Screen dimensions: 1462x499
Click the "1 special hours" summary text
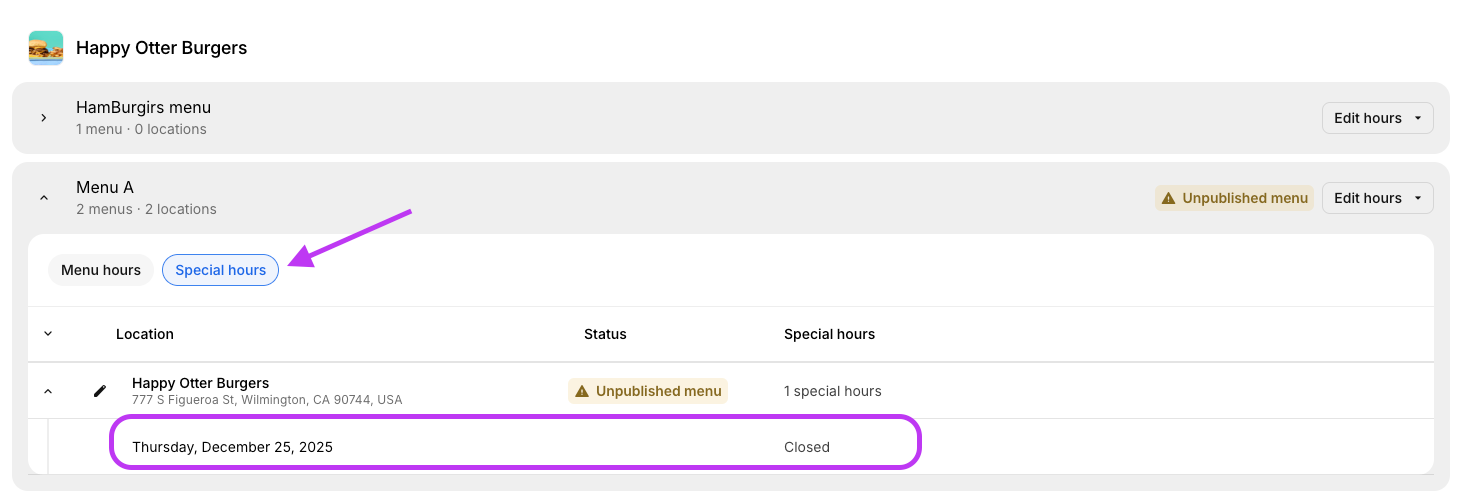tap(832, 391)
